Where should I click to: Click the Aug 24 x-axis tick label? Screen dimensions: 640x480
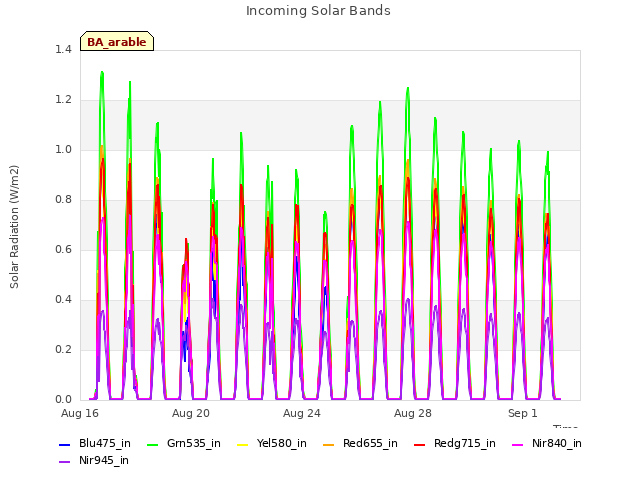point(302,413)
